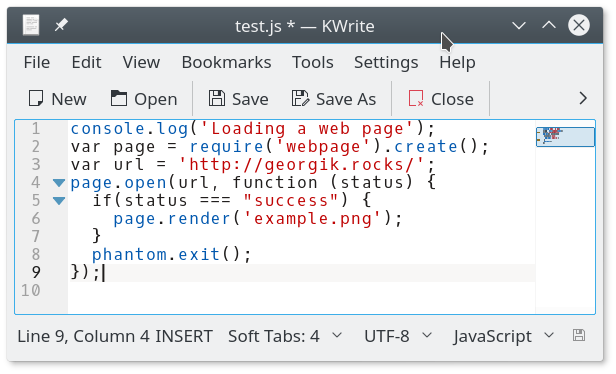Click the KWrite document icon in title bar
616x374 pixels.
31,25
